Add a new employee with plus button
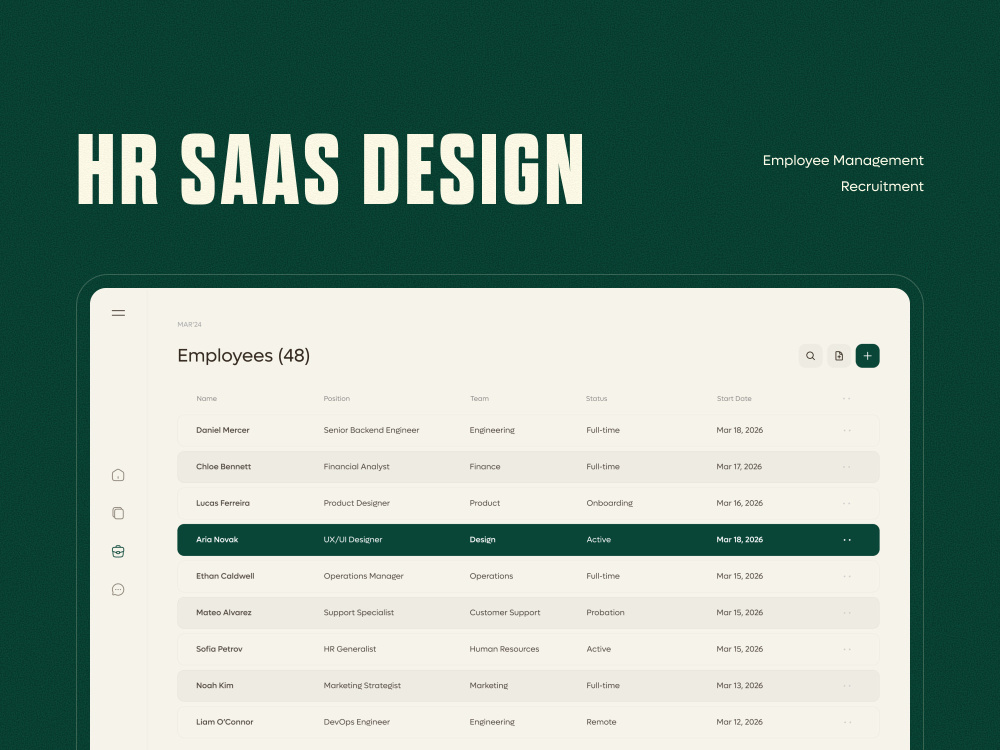 point(867,356)
